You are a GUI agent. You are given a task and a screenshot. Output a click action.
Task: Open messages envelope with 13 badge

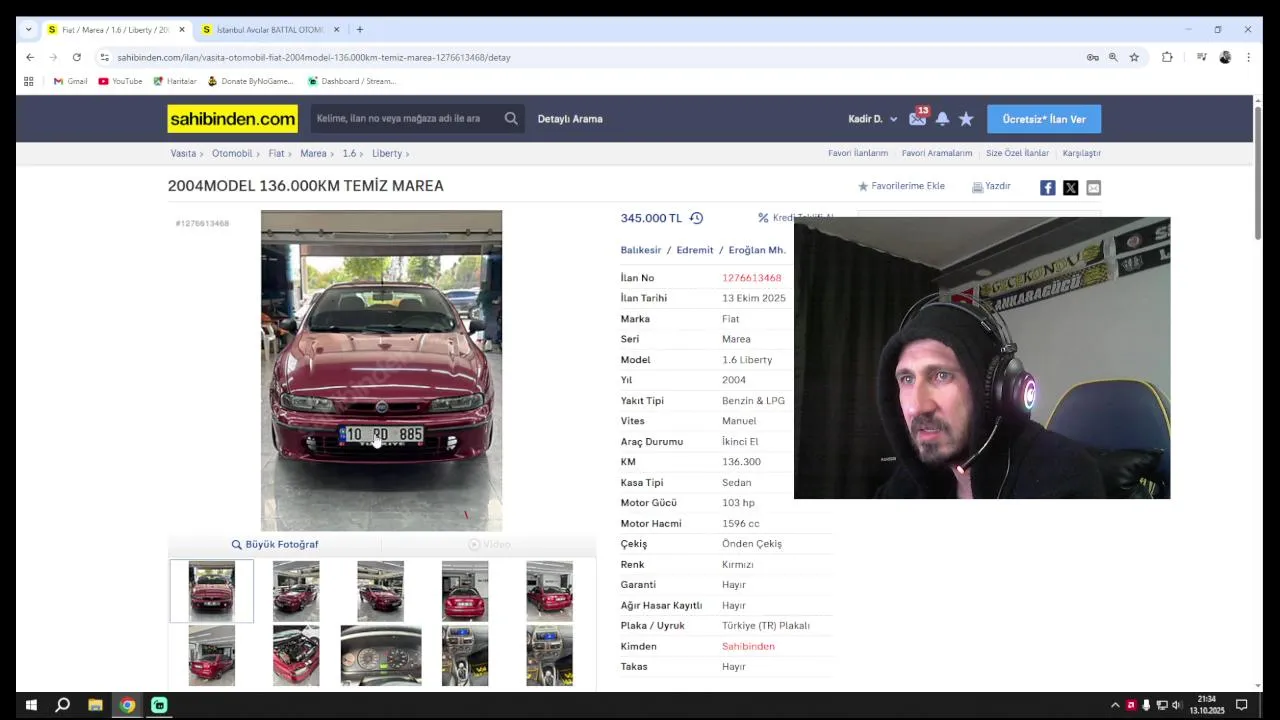click(917, 118)
